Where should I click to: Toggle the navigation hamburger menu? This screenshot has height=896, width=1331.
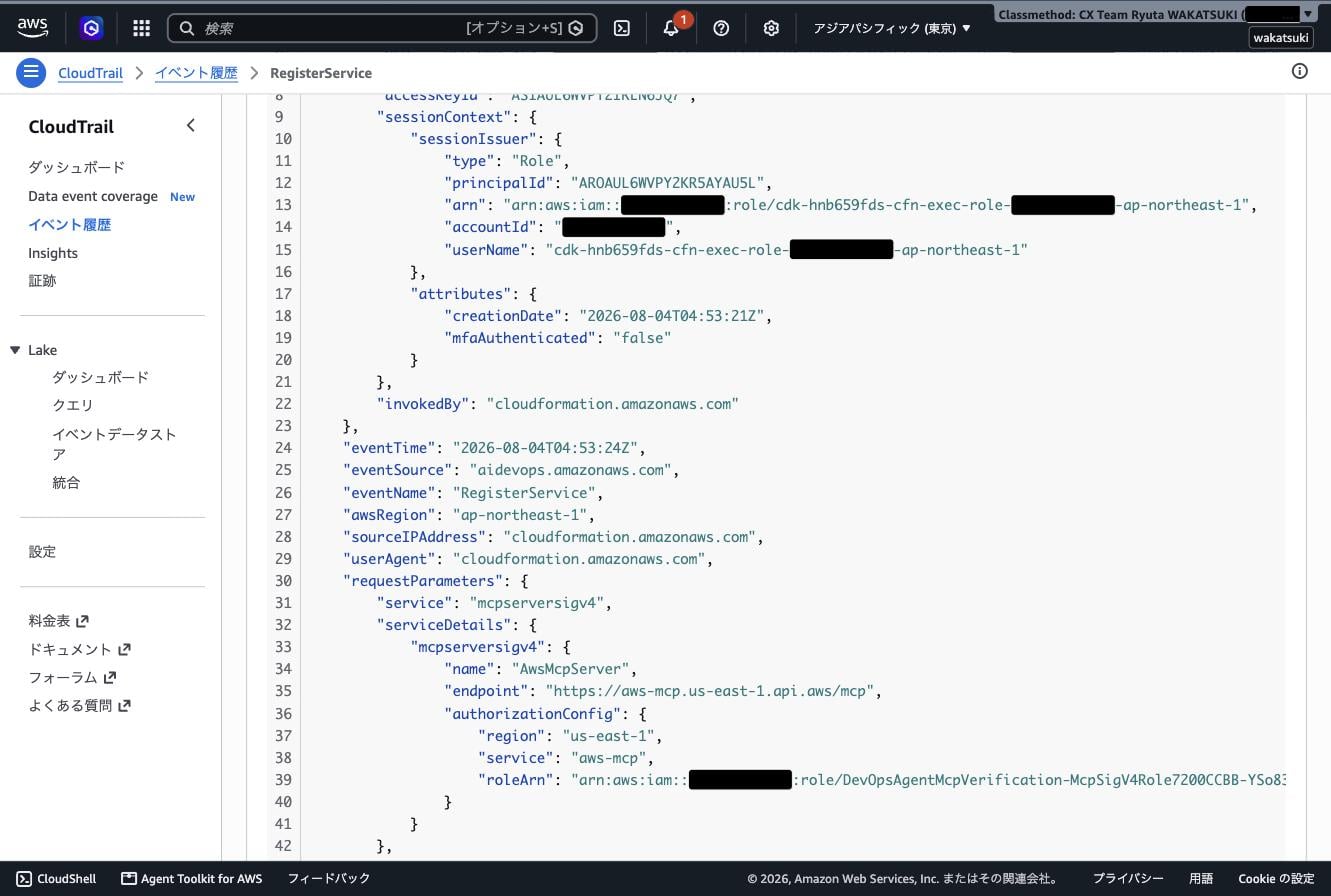pyautogui.click(x=31, y=72)
